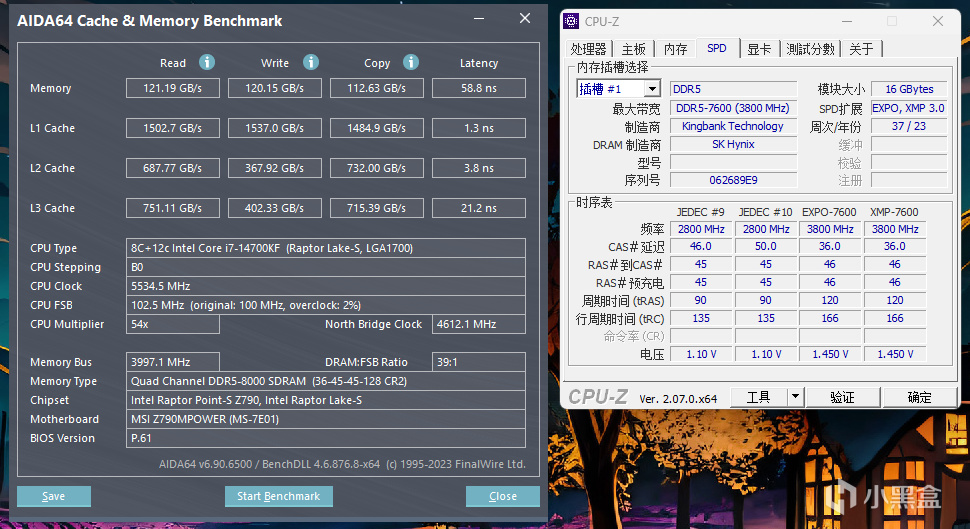Click the CPU Multiplier value 54x
Screen dimensions: 970x529
[x=173, y=324]
